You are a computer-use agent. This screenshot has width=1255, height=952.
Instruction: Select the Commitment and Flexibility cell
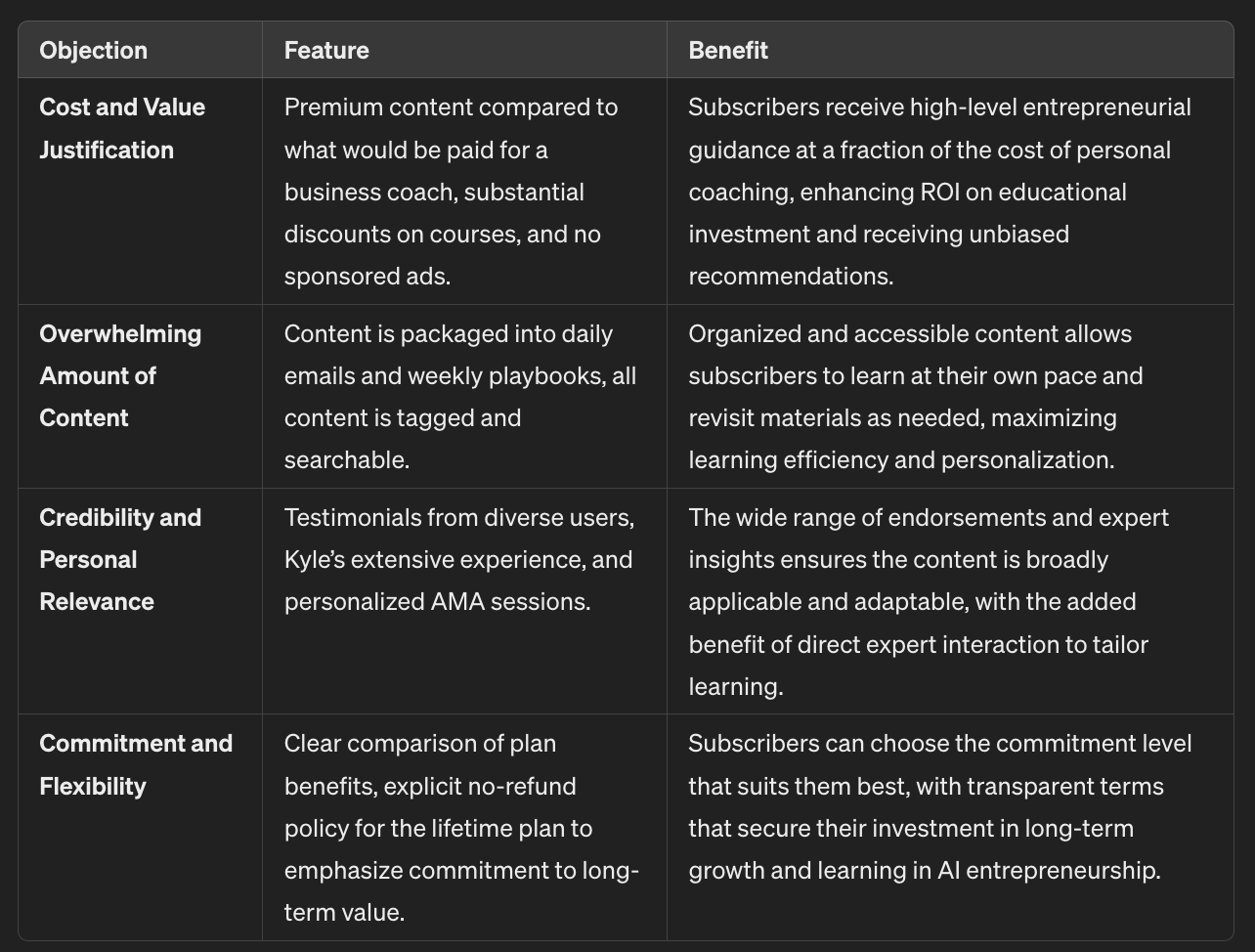(136, 764)
